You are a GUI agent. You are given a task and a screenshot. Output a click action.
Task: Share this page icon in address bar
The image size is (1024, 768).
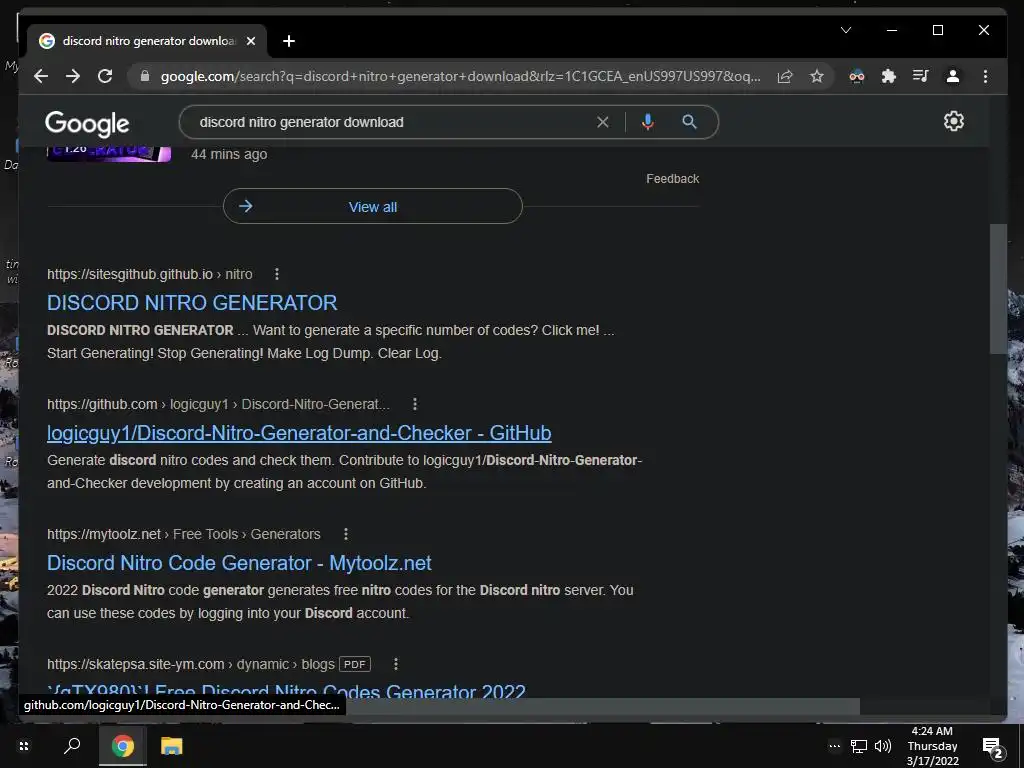[785, 76]
